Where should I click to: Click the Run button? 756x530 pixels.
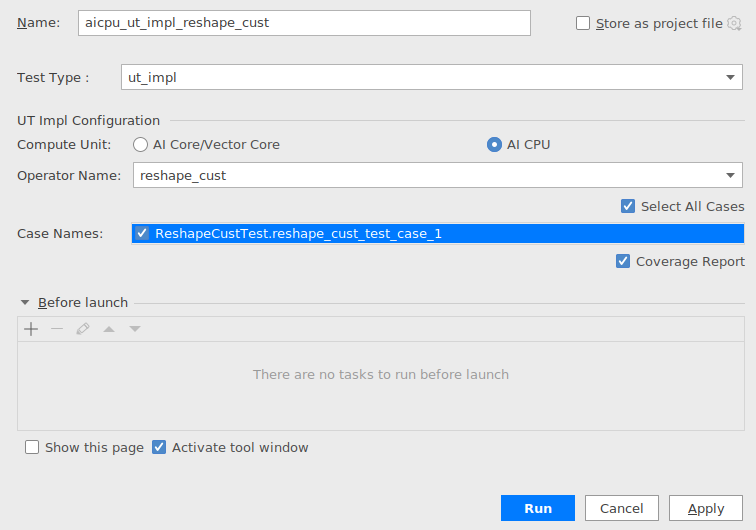tap(538, 508)
